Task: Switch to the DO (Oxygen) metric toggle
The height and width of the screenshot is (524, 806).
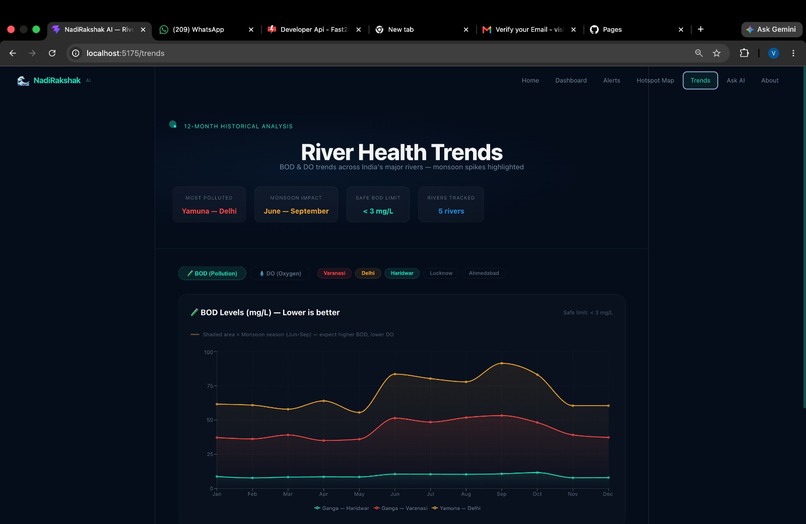Action: point(280,274)
